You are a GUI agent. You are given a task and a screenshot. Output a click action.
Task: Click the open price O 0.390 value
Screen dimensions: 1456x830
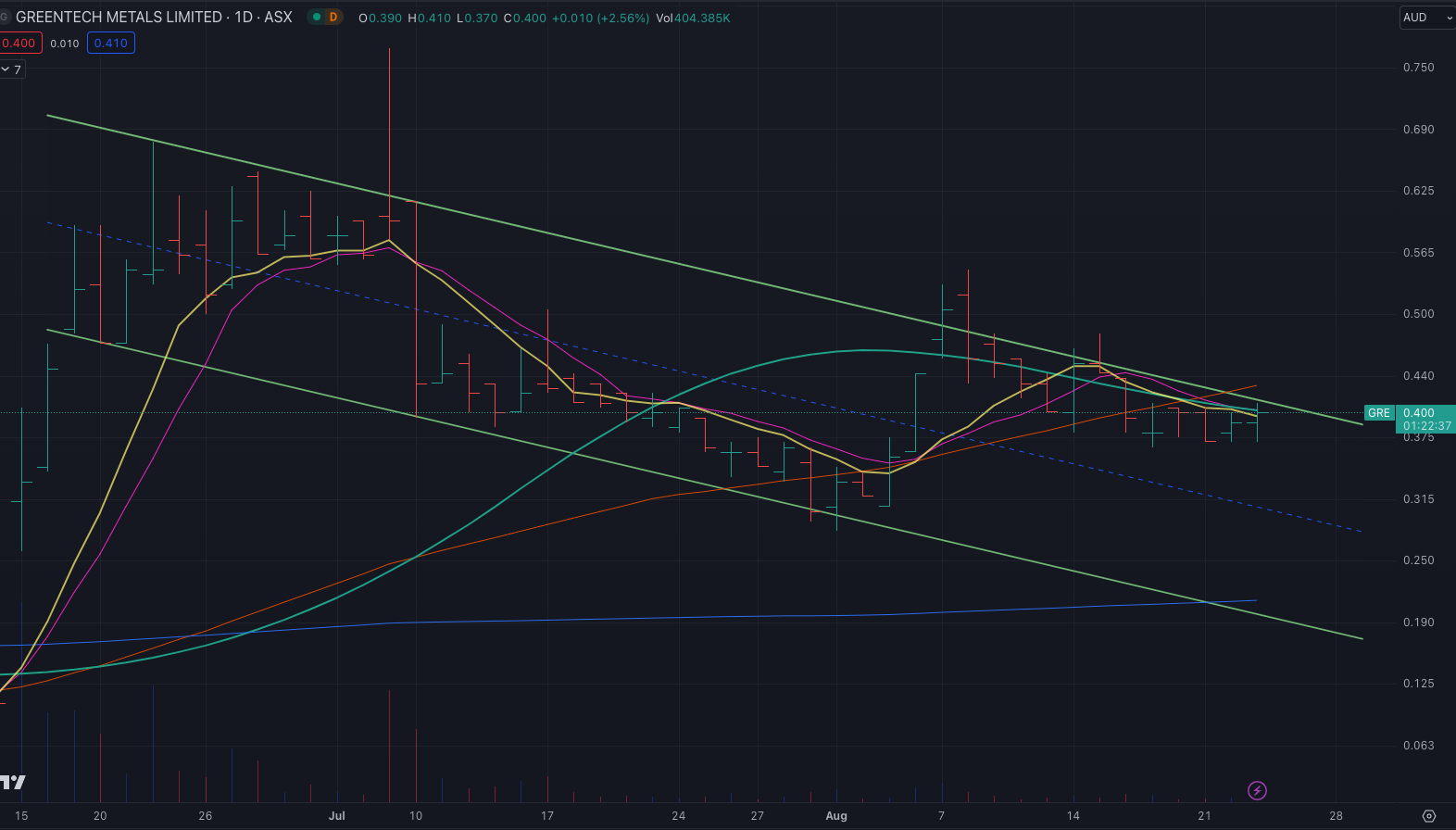tap(381, 18)
